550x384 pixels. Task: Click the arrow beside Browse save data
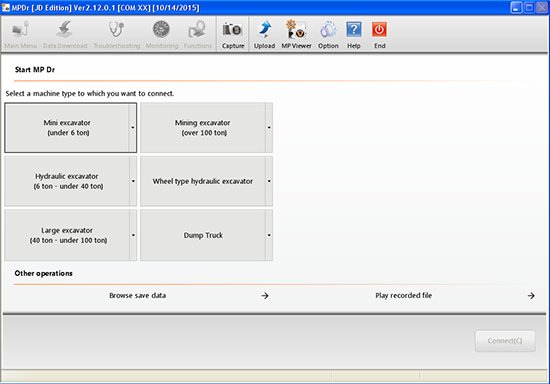[x=265, y=296]
